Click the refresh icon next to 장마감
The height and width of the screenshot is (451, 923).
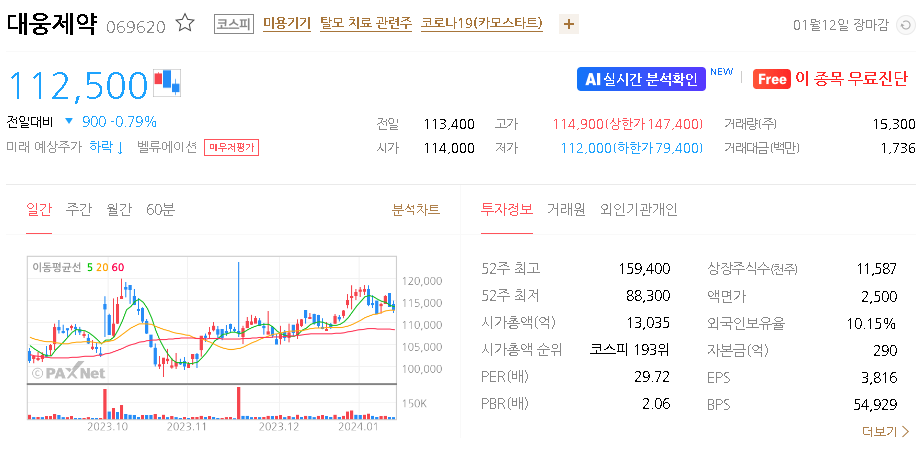pos(904,25)
